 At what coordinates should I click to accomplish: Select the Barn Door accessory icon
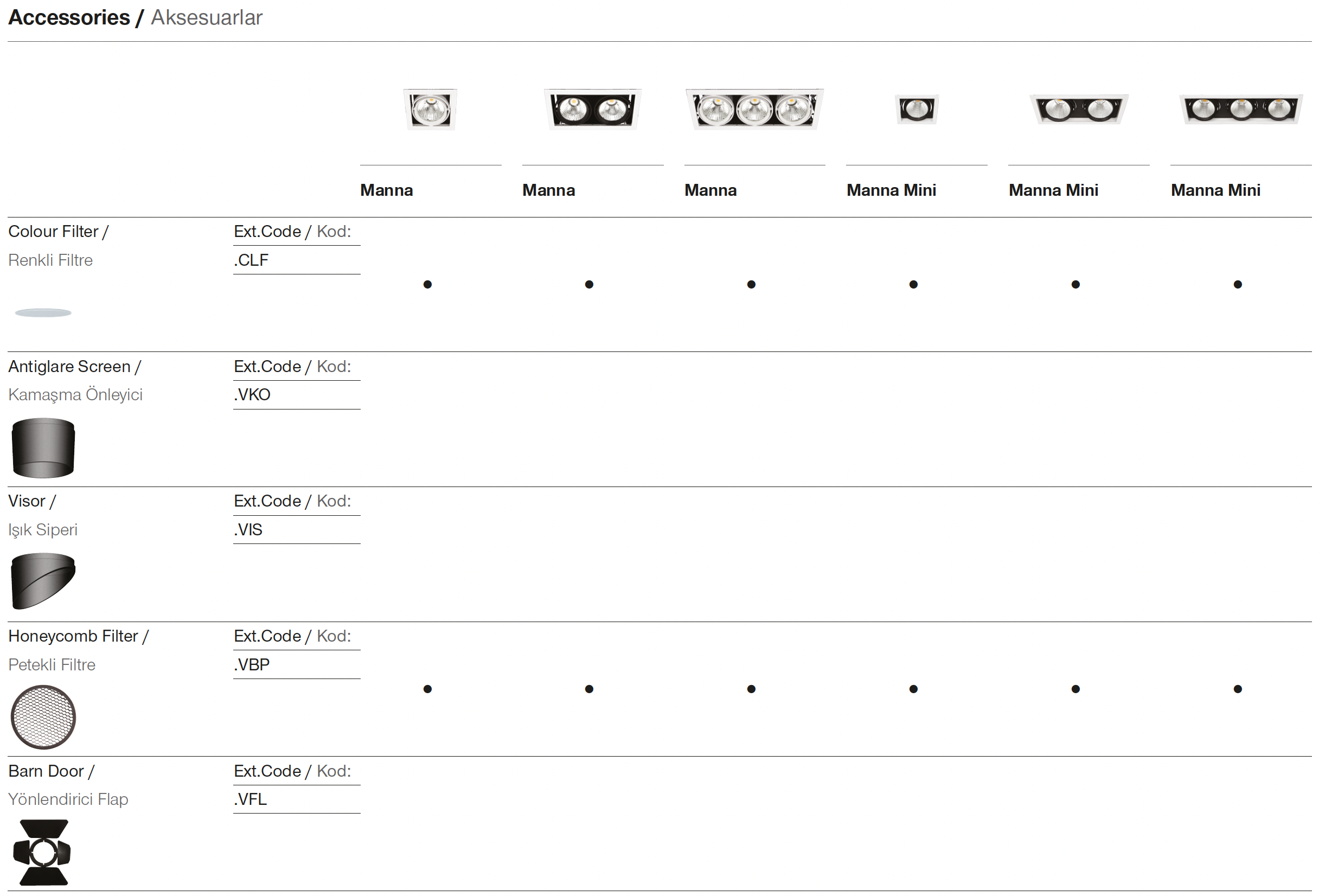point(43,852)
